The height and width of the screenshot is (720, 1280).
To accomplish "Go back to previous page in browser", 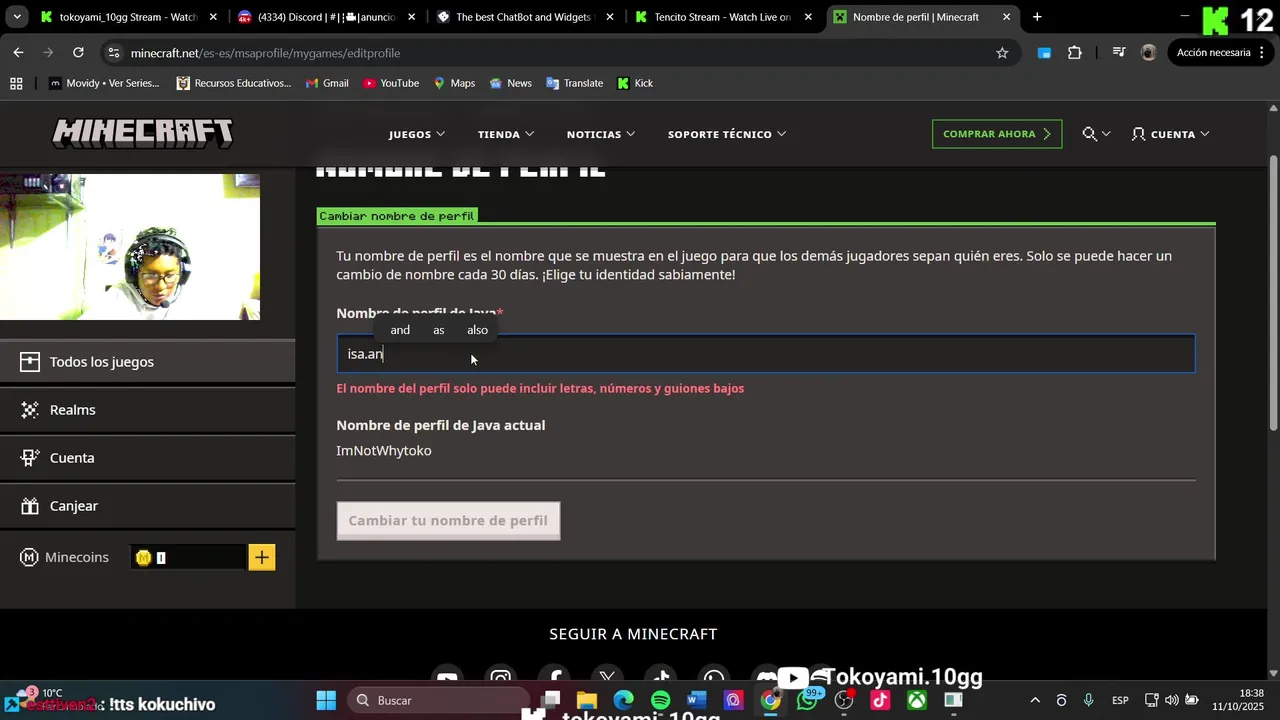I will pyautogui.click(x=18, y=53).
